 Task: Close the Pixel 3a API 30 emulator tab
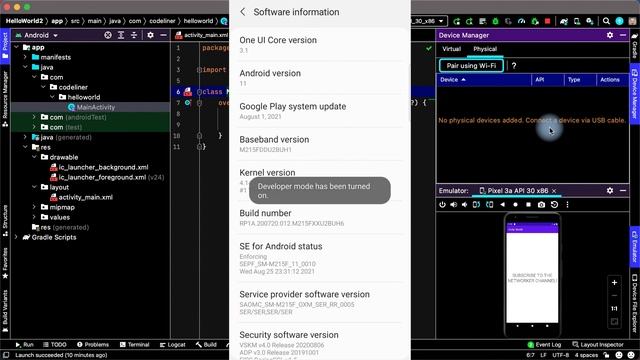point(554,191)
